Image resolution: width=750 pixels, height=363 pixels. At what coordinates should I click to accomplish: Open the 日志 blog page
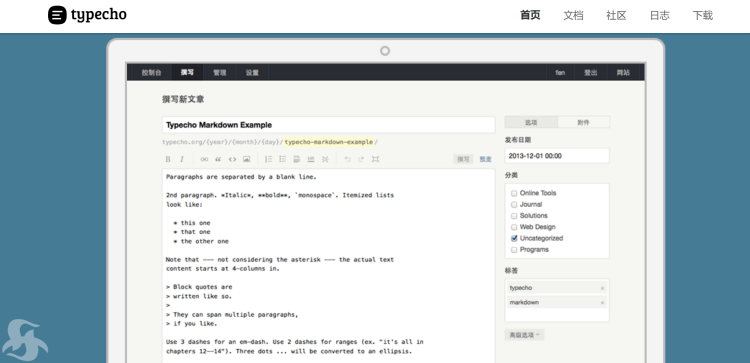coord(659,15)
